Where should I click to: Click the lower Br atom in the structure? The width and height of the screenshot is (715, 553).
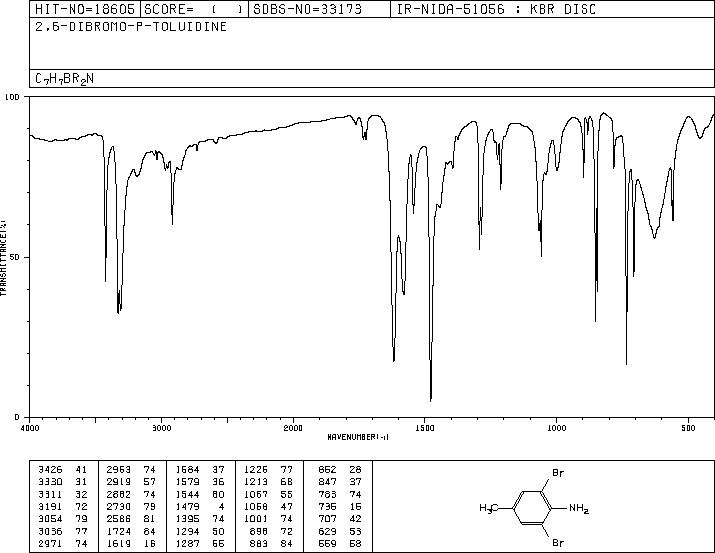[x=558, y=543]
